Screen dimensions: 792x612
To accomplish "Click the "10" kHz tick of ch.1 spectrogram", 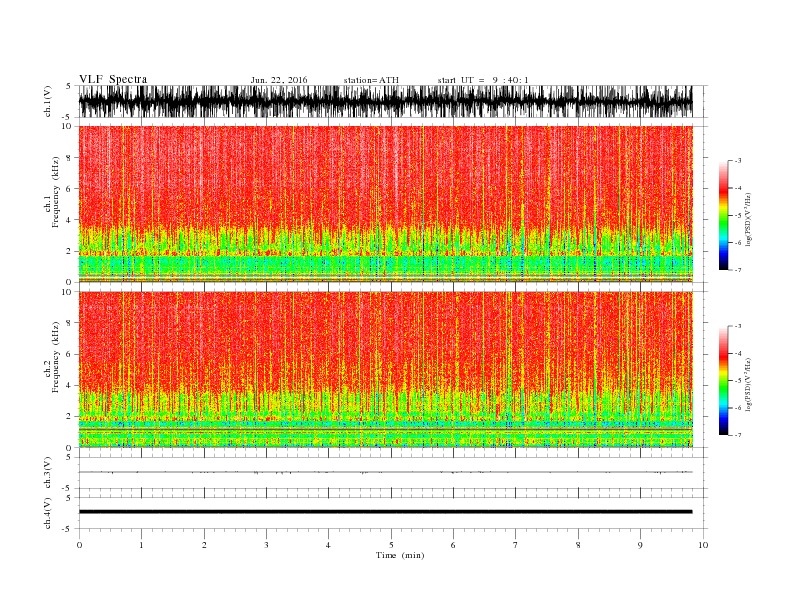I will coord(67,126).
